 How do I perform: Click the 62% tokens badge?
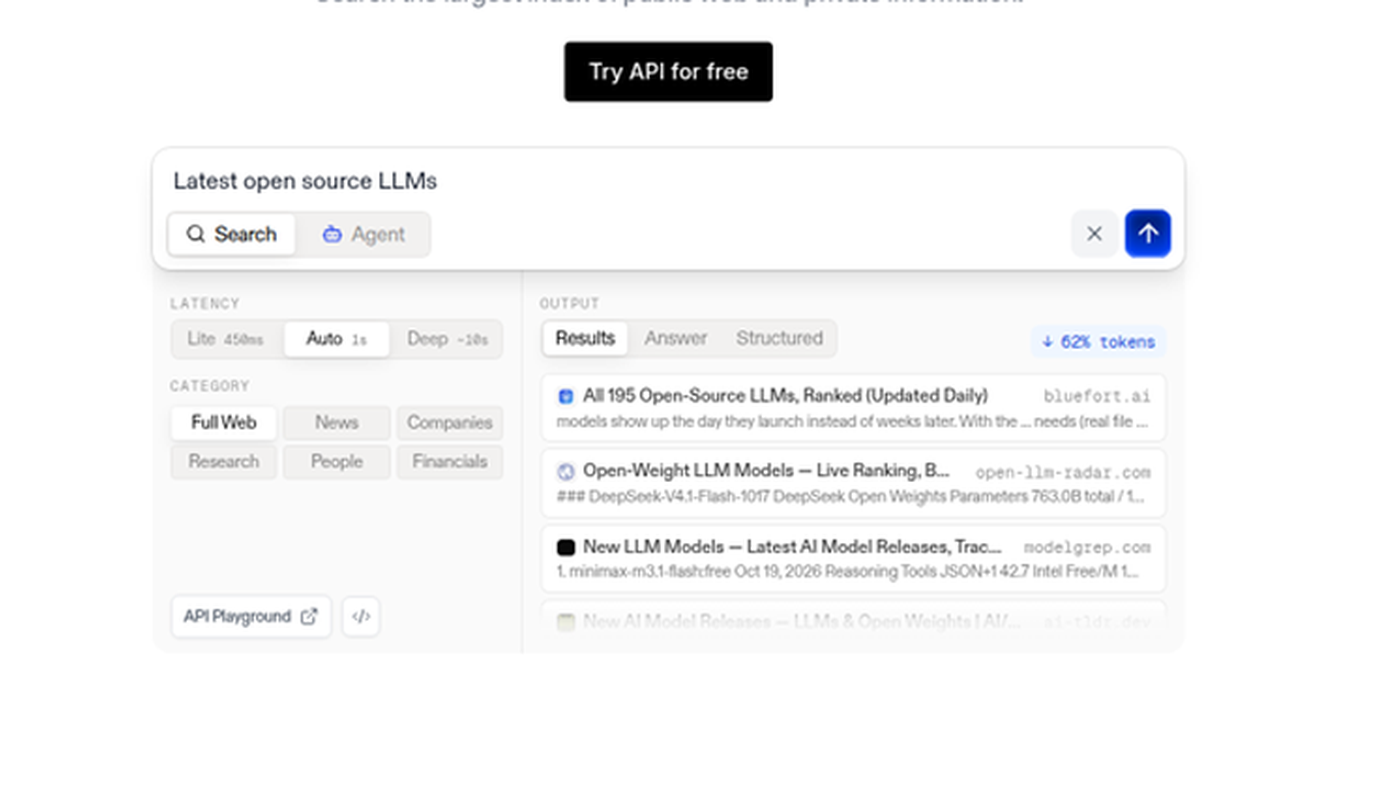[x=1098, y=342]
